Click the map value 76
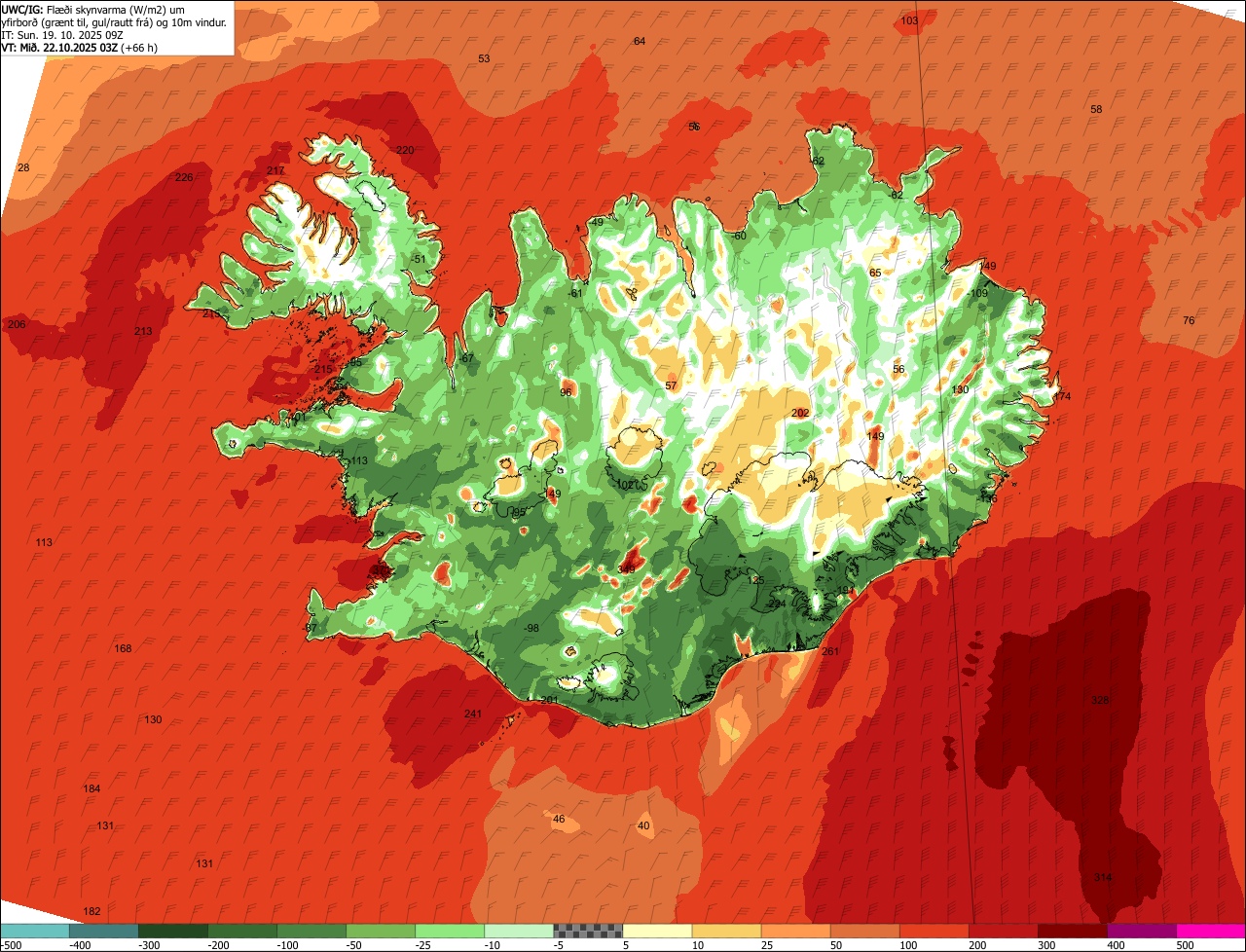The height and width of the screenshot is (952, 1246). 1189,320
